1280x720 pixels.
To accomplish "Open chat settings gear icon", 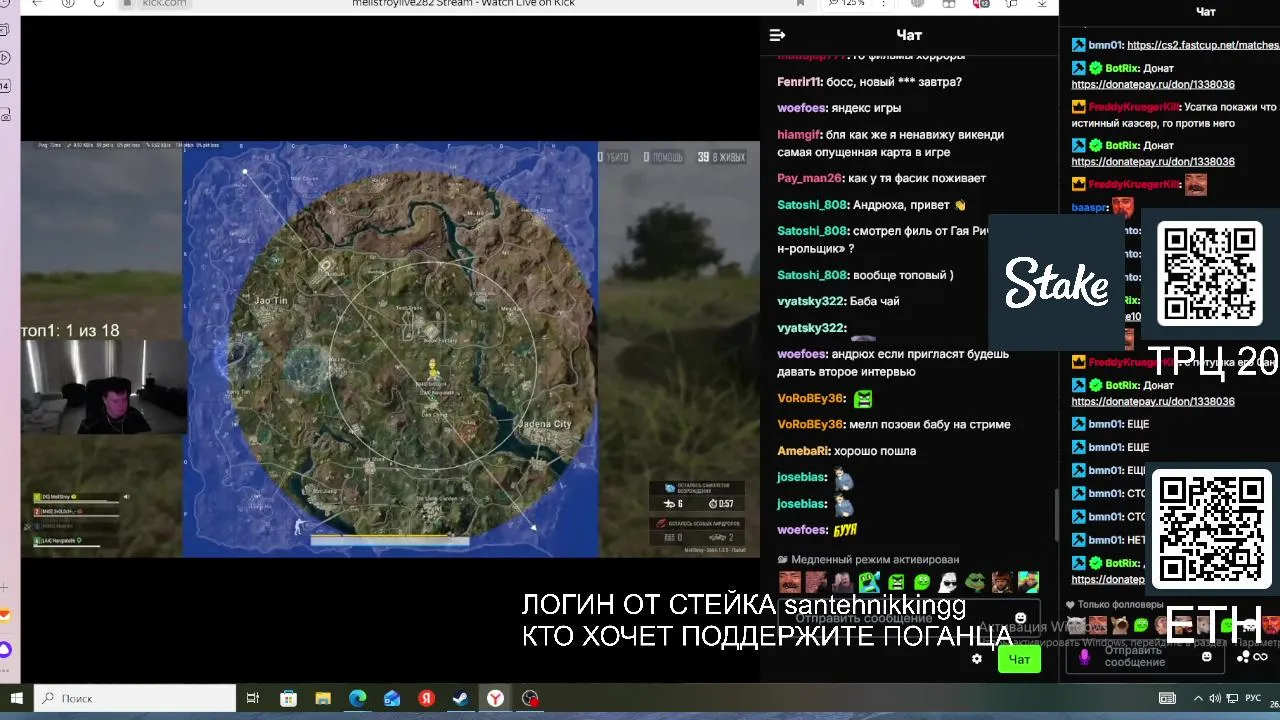I will click(x=977, y=659).
